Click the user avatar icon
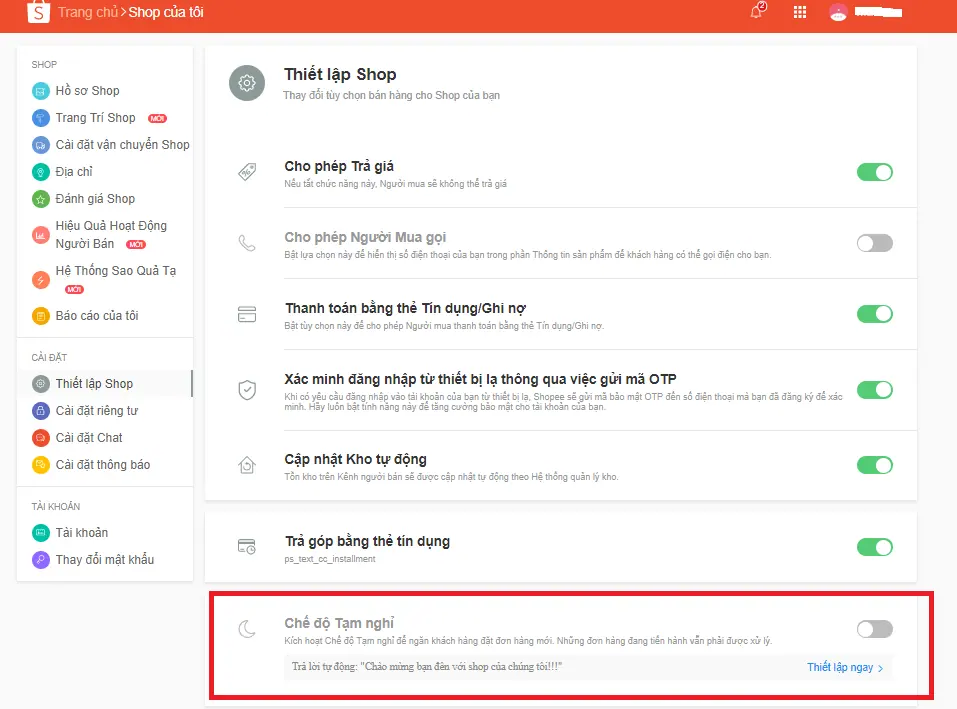 838,12
